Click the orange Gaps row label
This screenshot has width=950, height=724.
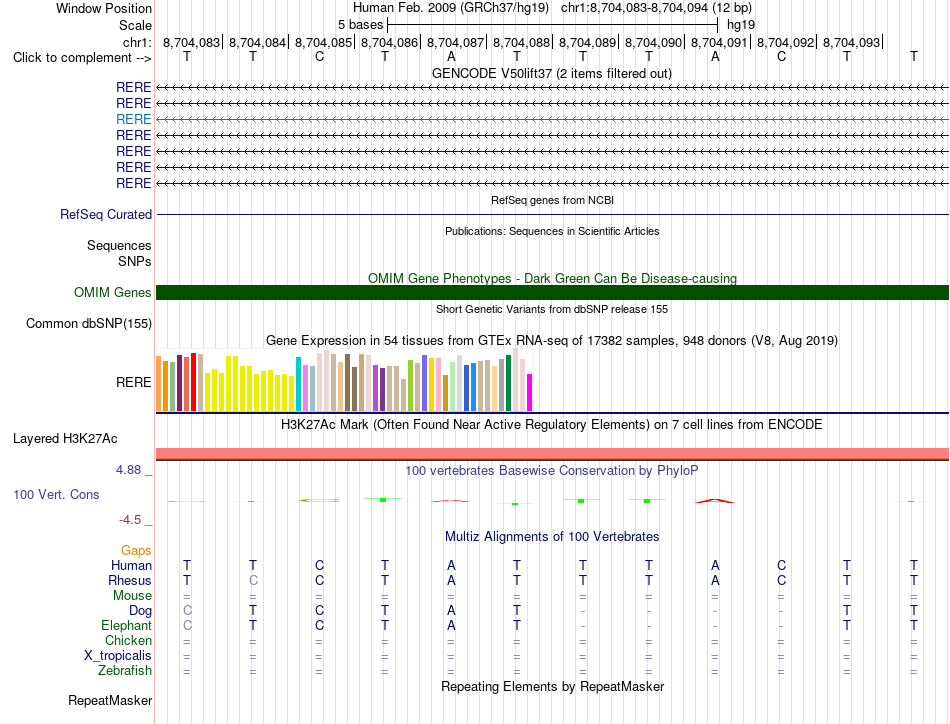point(136,550)
